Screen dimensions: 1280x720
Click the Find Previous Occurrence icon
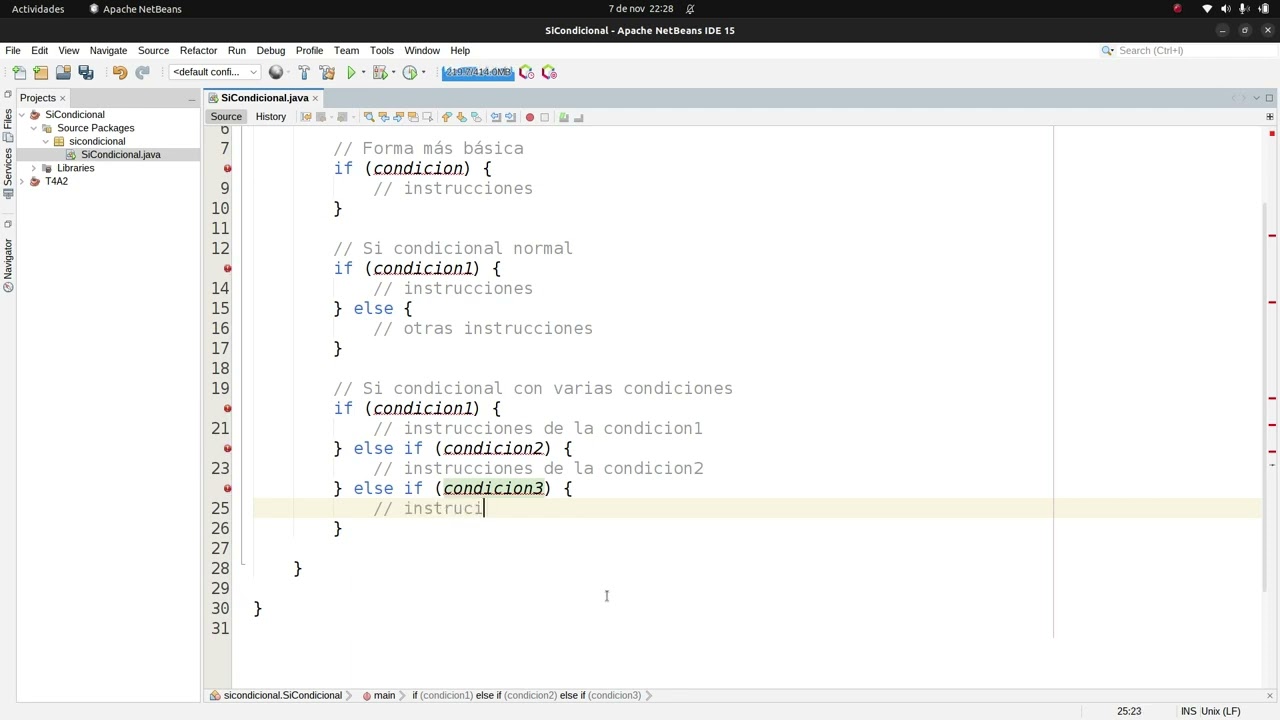383,117
